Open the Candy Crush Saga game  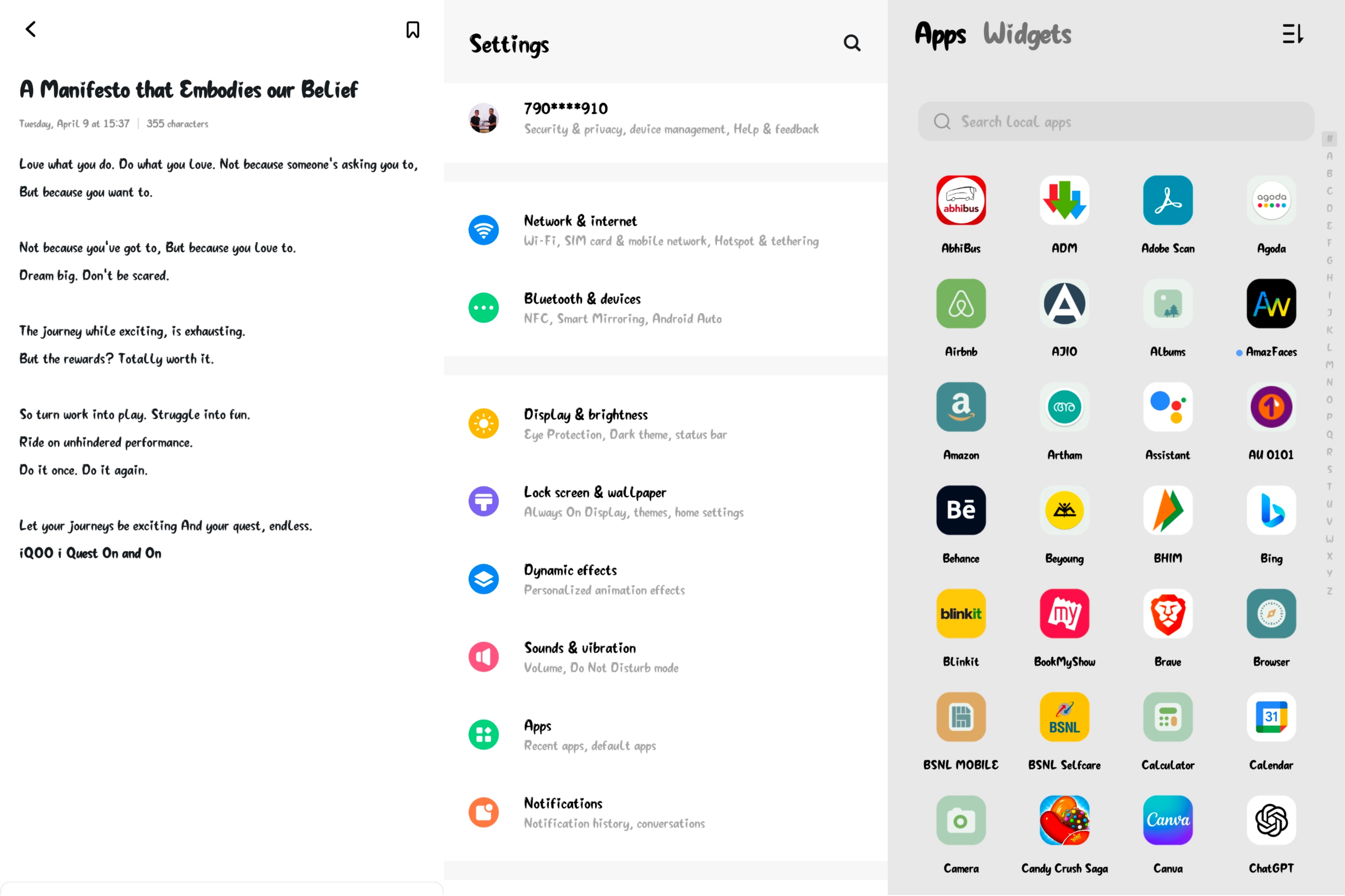click(1064, 821)
